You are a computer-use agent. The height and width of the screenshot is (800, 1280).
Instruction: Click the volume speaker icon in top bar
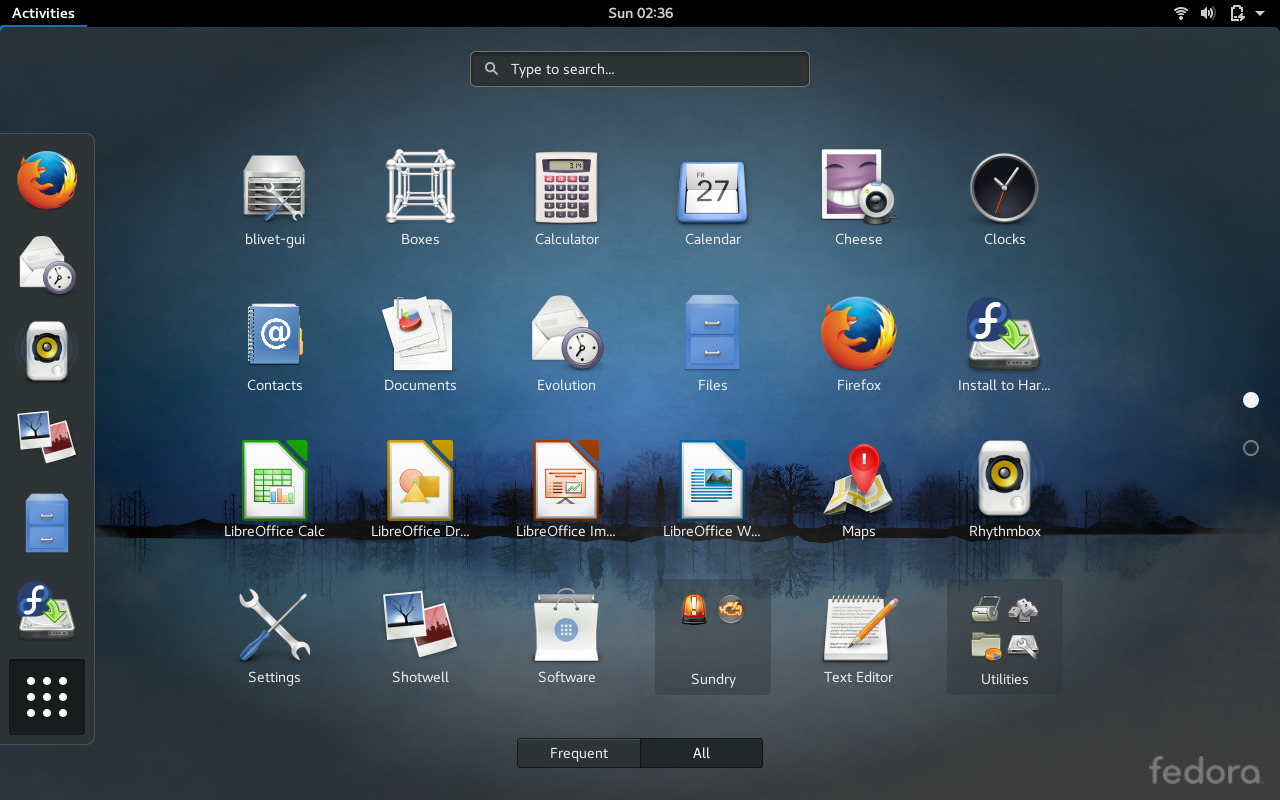pyautogui.click(x=1208, y=13)
